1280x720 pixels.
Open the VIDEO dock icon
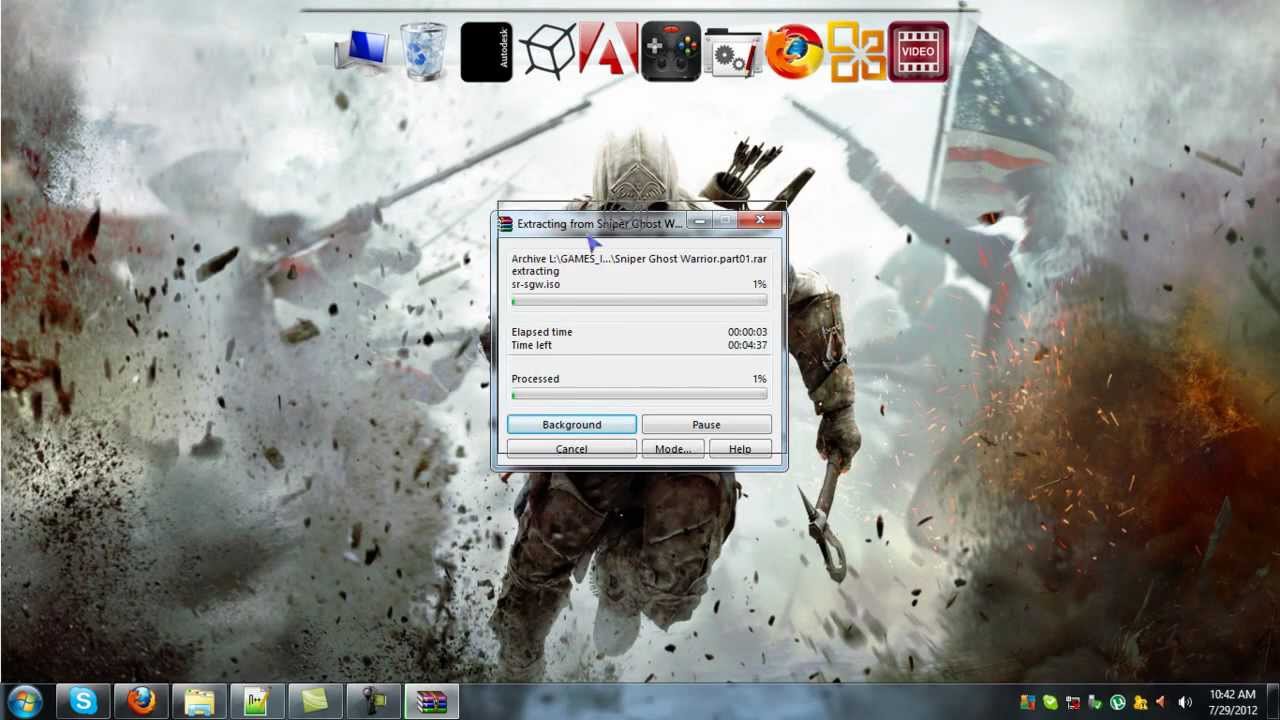point(918,52)
